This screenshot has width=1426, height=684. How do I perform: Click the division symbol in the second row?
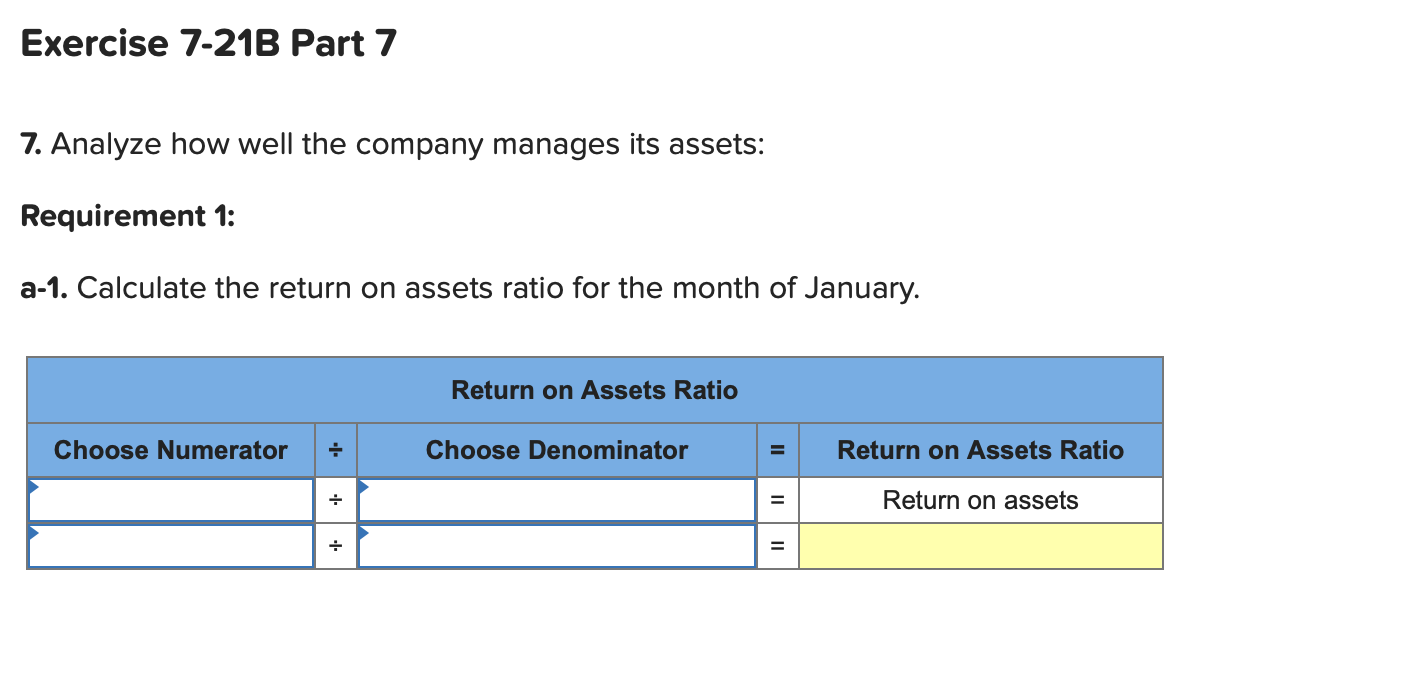click(x=335, y=545)
